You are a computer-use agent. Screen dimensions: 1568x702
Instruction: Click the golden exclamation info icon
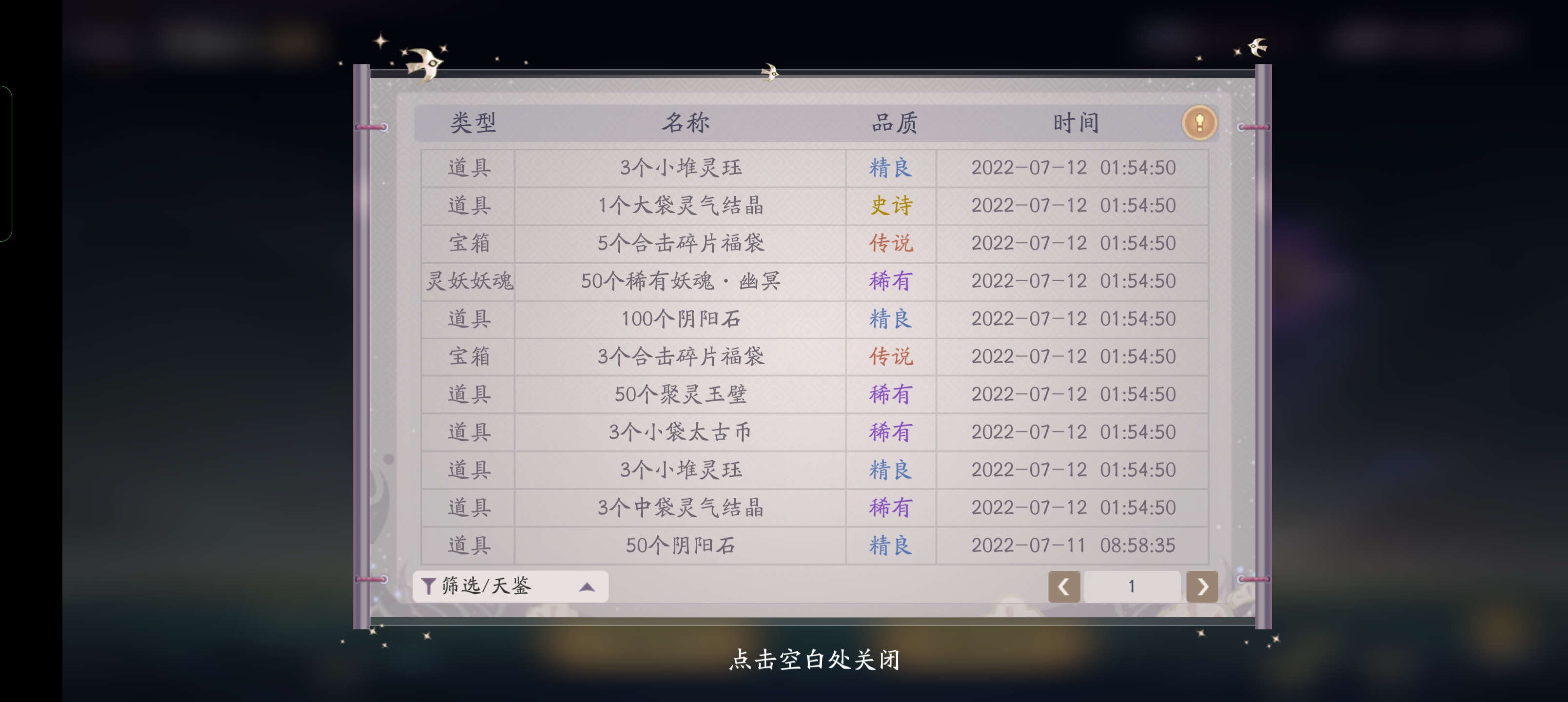[x=1199, y=123]
